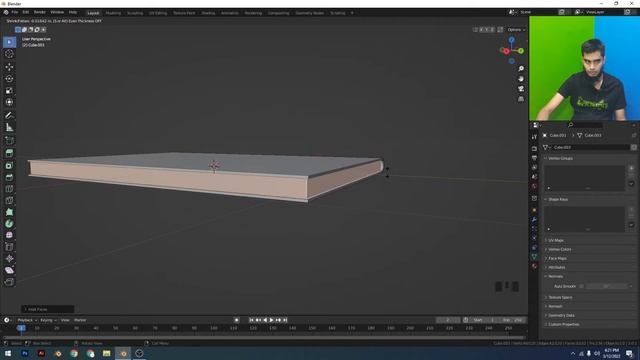
Task: Toggle auto keying record button
Action: pyautogui.click(x=237, y=320)
